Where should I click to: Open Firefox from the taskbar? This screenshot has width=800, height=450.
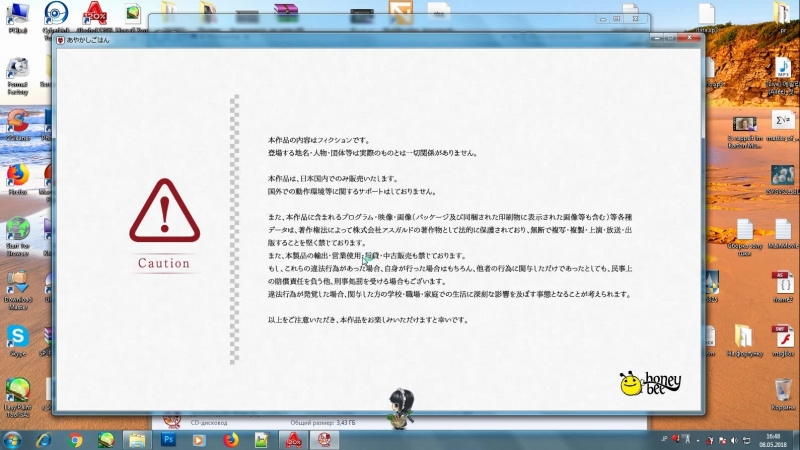coord(231,439)
